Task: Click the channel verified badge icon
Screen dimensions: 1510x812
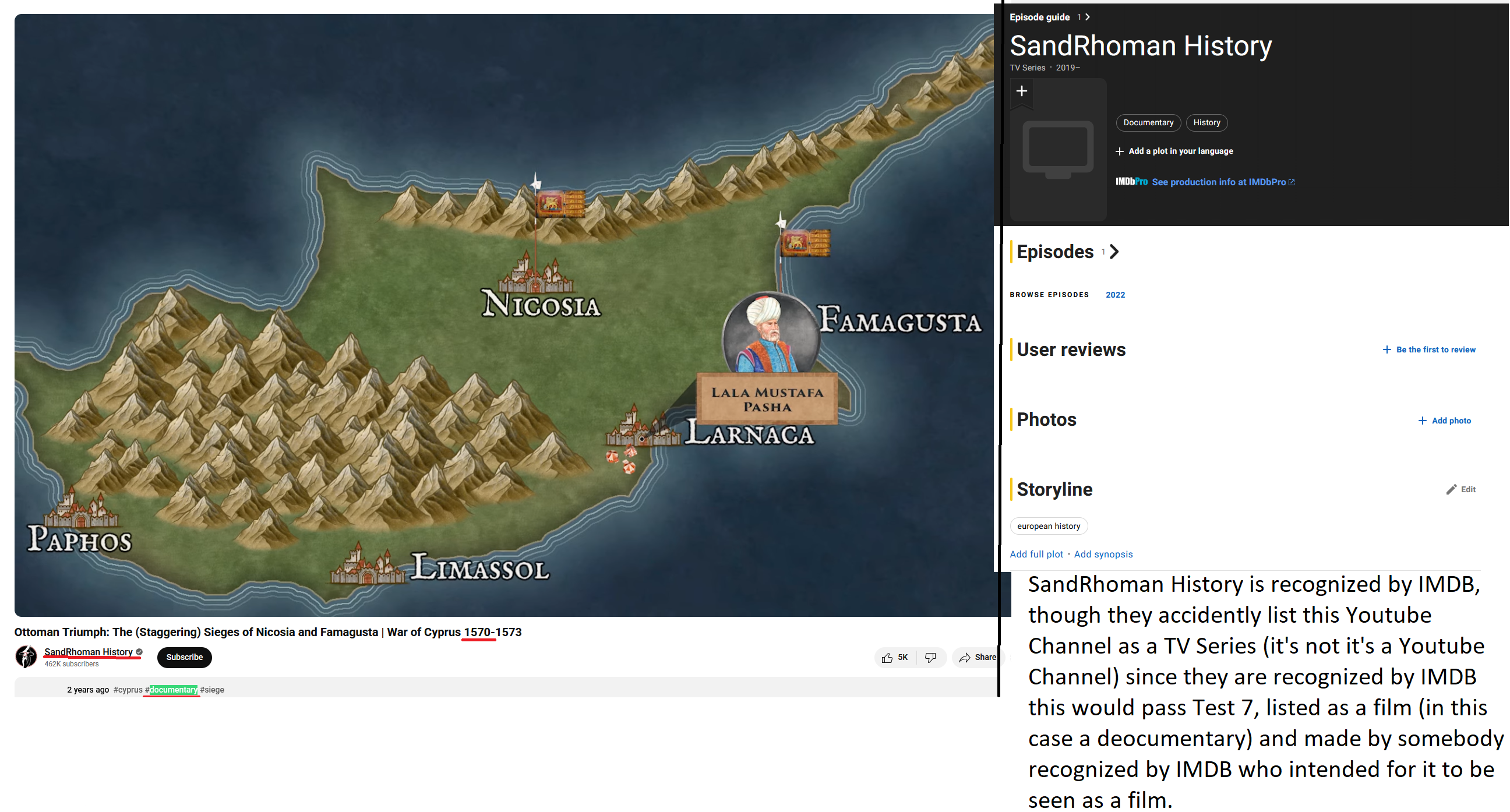Action: click(x=139, y=652)
